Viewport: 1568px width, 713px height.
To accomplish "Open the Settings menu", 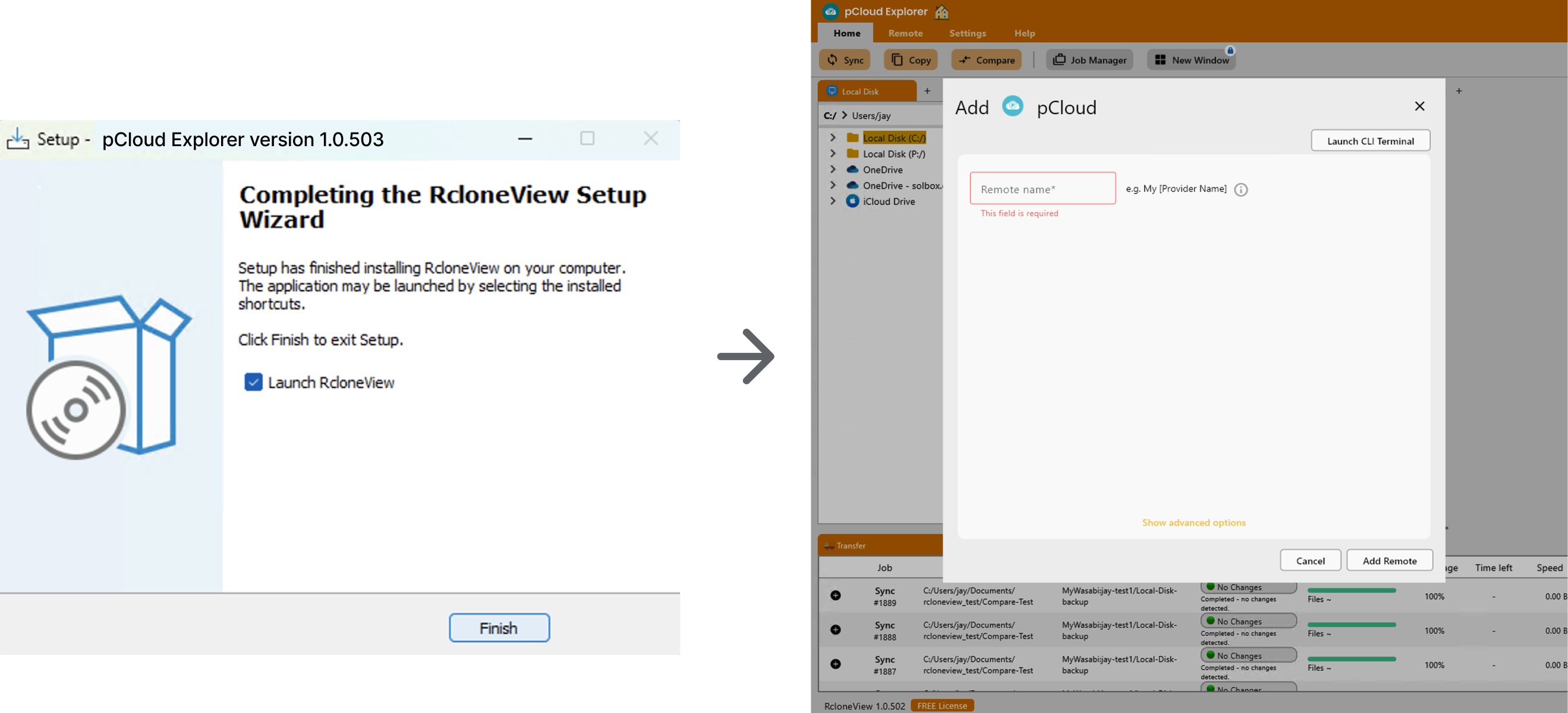I will point(967,33).
